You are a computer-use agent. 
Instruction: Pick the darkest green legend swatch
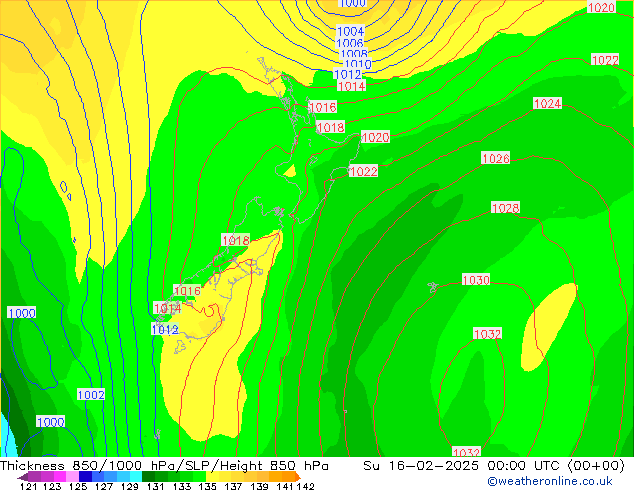pos(146,476)
